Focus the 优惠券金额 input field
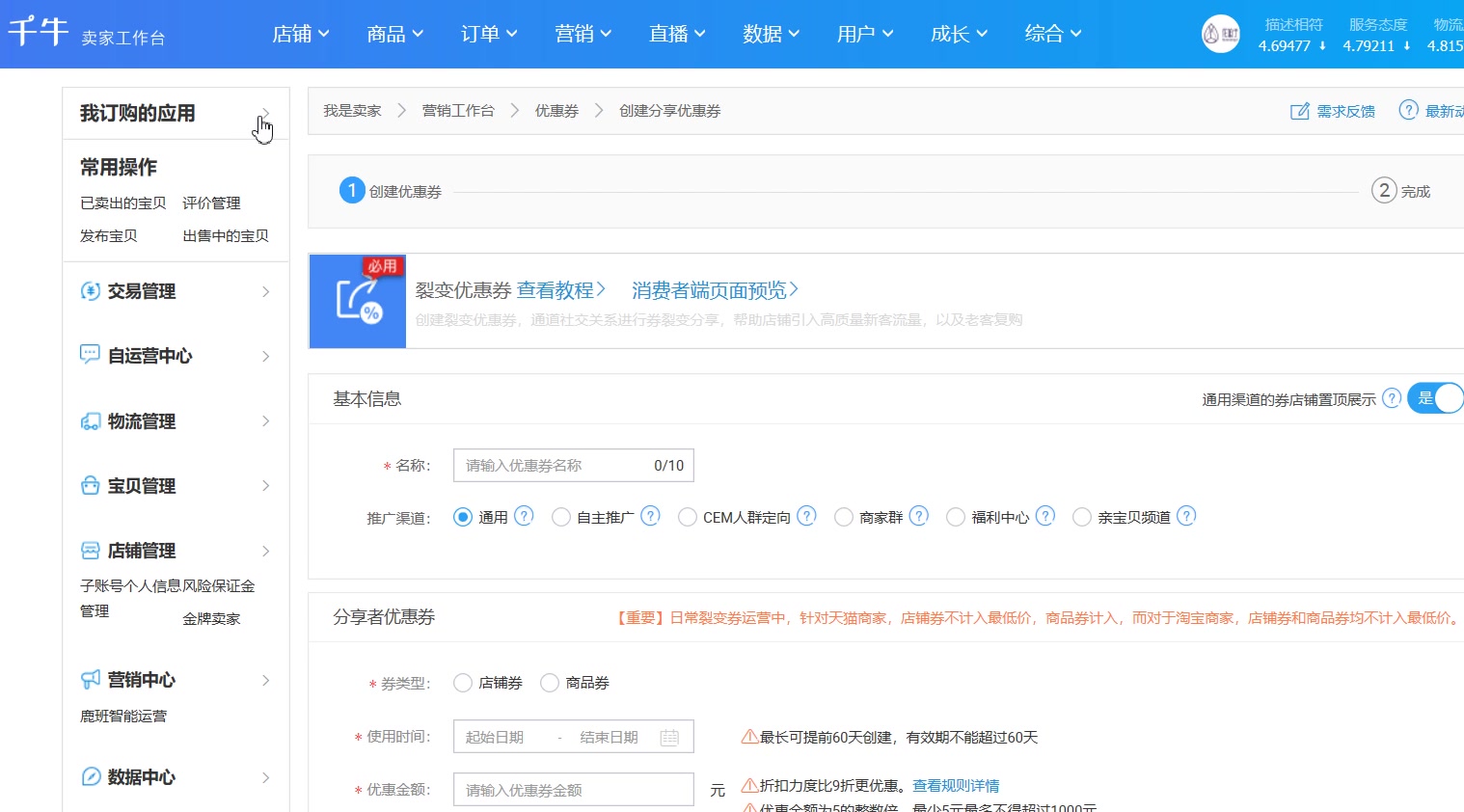The image size is (1464, 812). pos(574,790)
